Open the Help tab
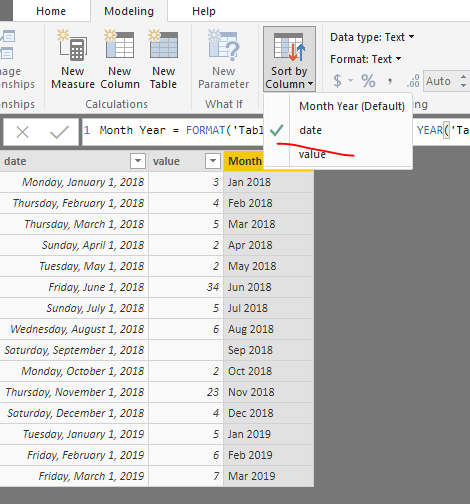Viewport: 470px width, 504px height. point(204,11)
